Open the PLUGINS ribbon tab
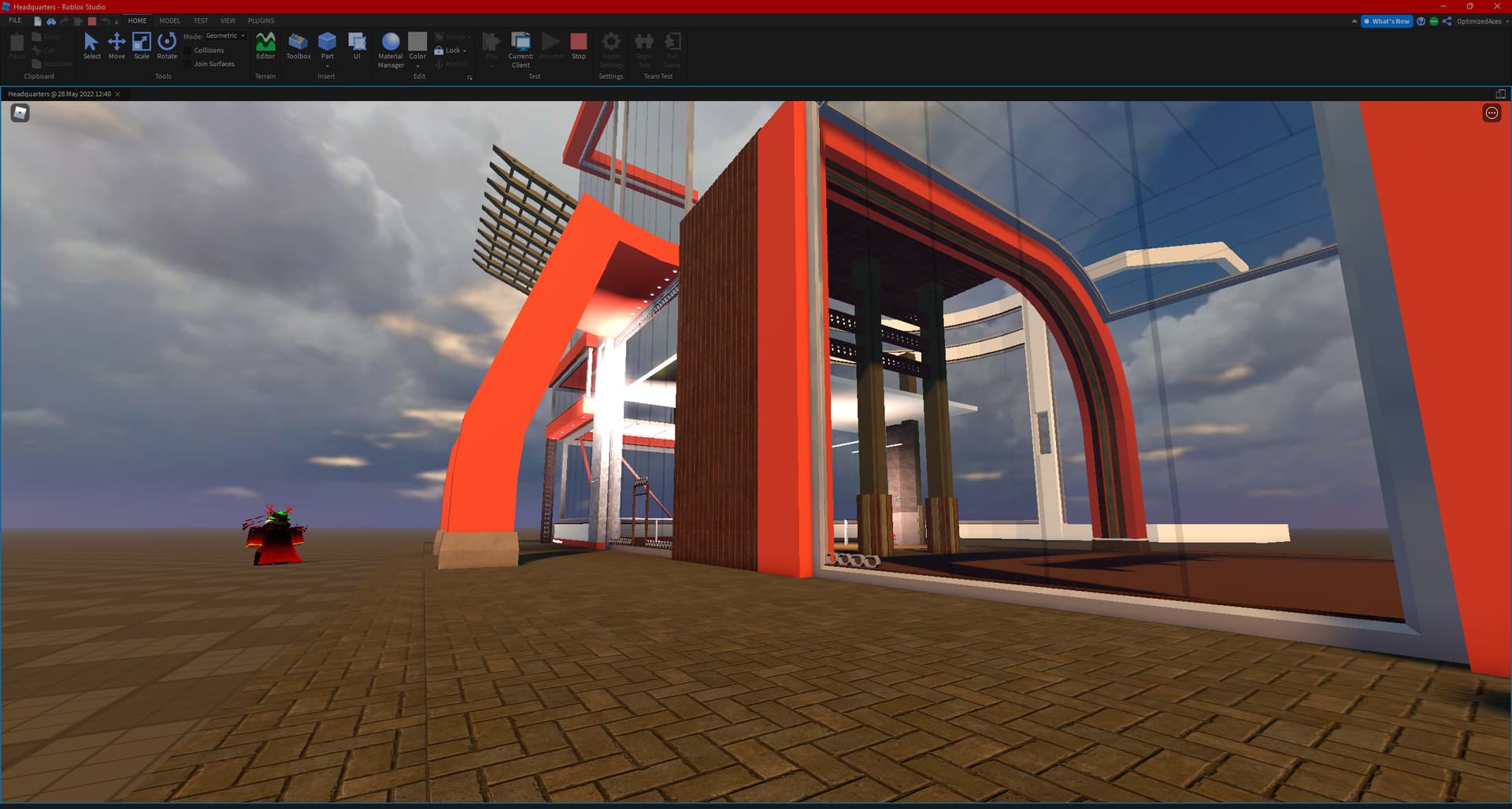Screen dimensions: 1512x809 click(261, 20)
